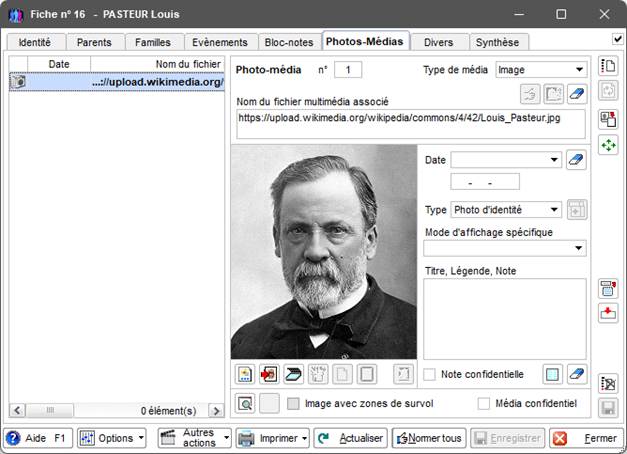Click the Fermer button
This screenshot has height=454, width=627.
pyautogui.click(x=585, y=438)
